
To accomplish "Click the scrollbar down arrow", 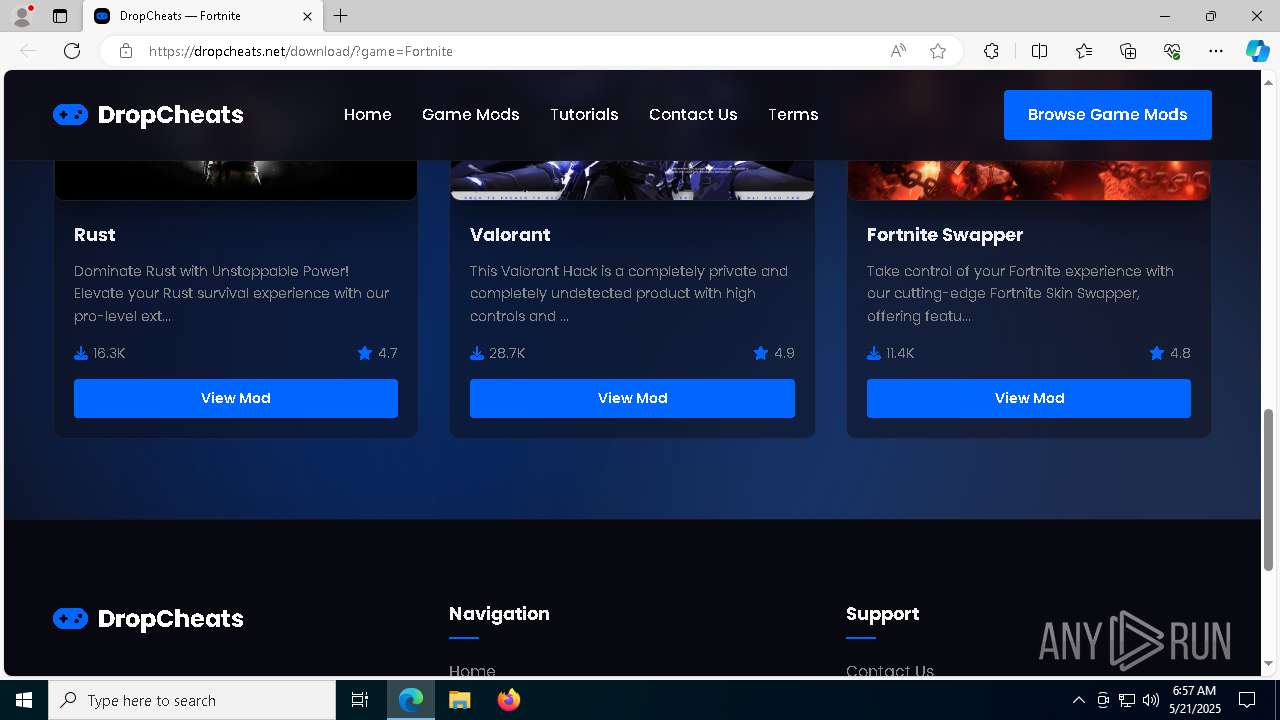I will tap(1269, 663).
